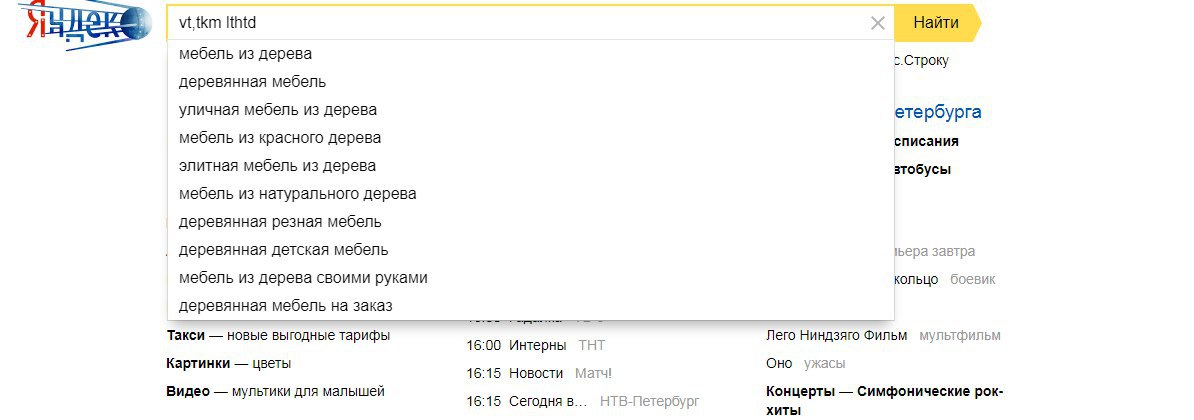This screenshot has width=1194, height=420.
Task: Clear the search field with X icon
Action: coord(878,23)
